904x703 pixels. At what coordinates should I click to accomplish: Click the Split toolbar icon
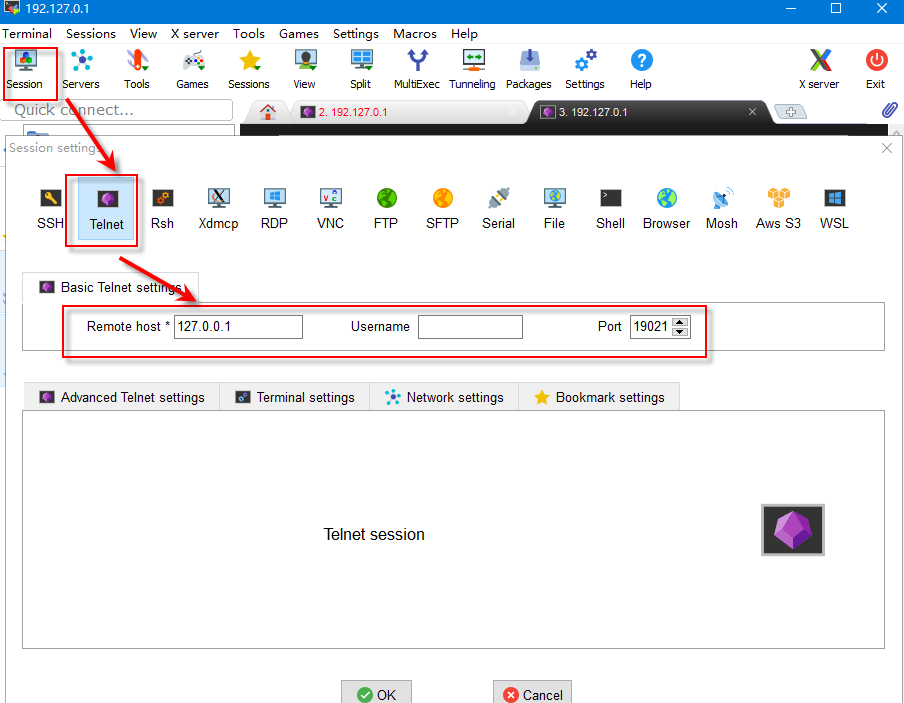point(361,70)
